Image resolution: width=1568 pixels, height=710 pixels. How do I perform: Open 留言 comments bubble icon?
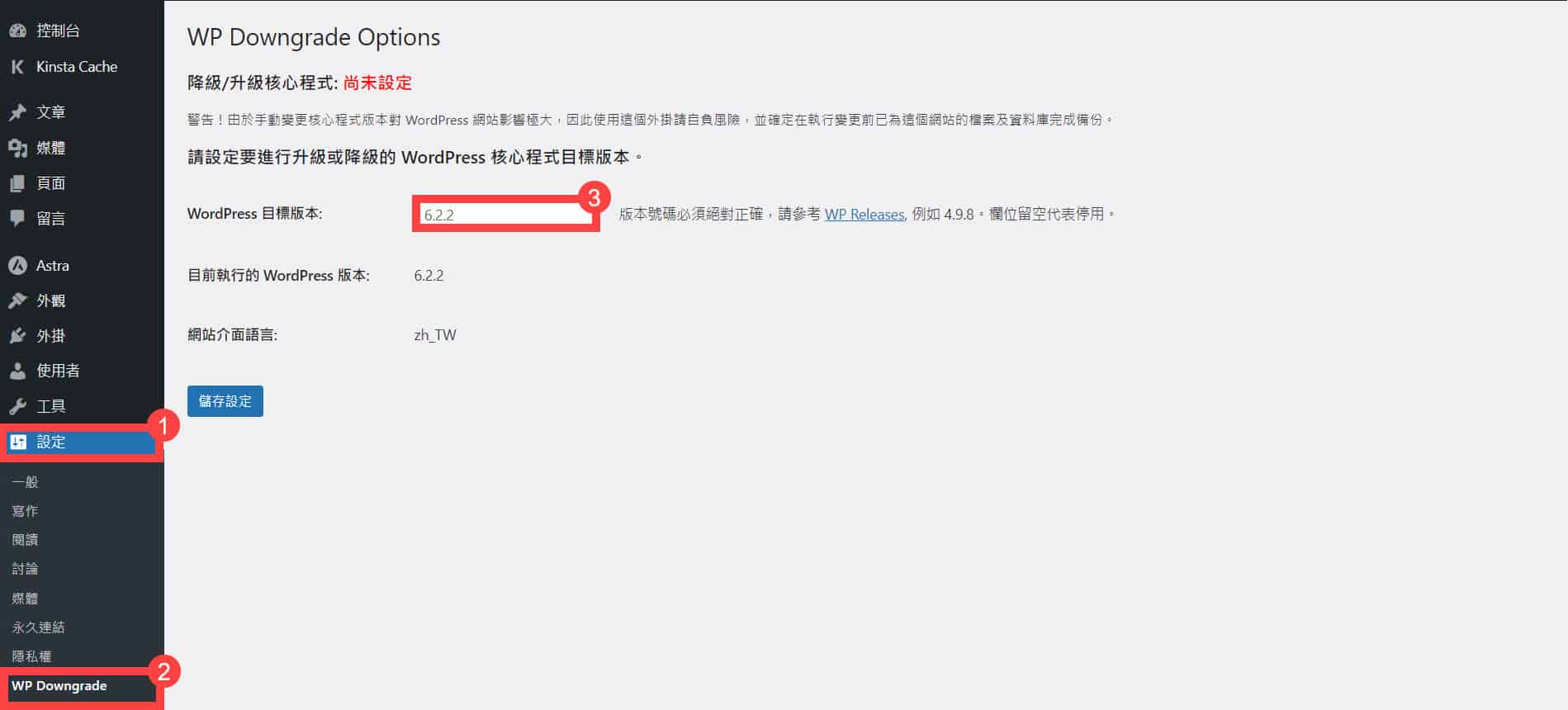click(x=17, y=218)
